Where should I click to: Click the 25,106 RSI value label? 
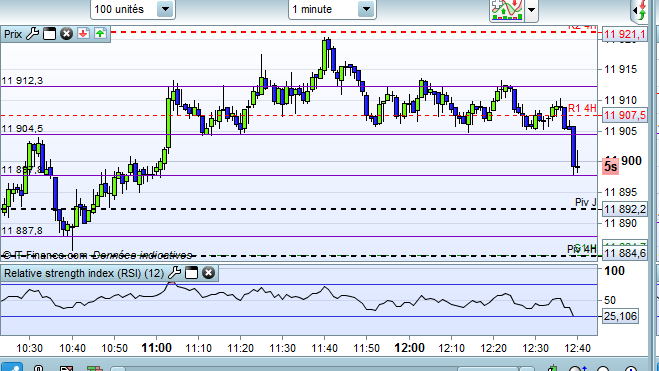[620, 316]
